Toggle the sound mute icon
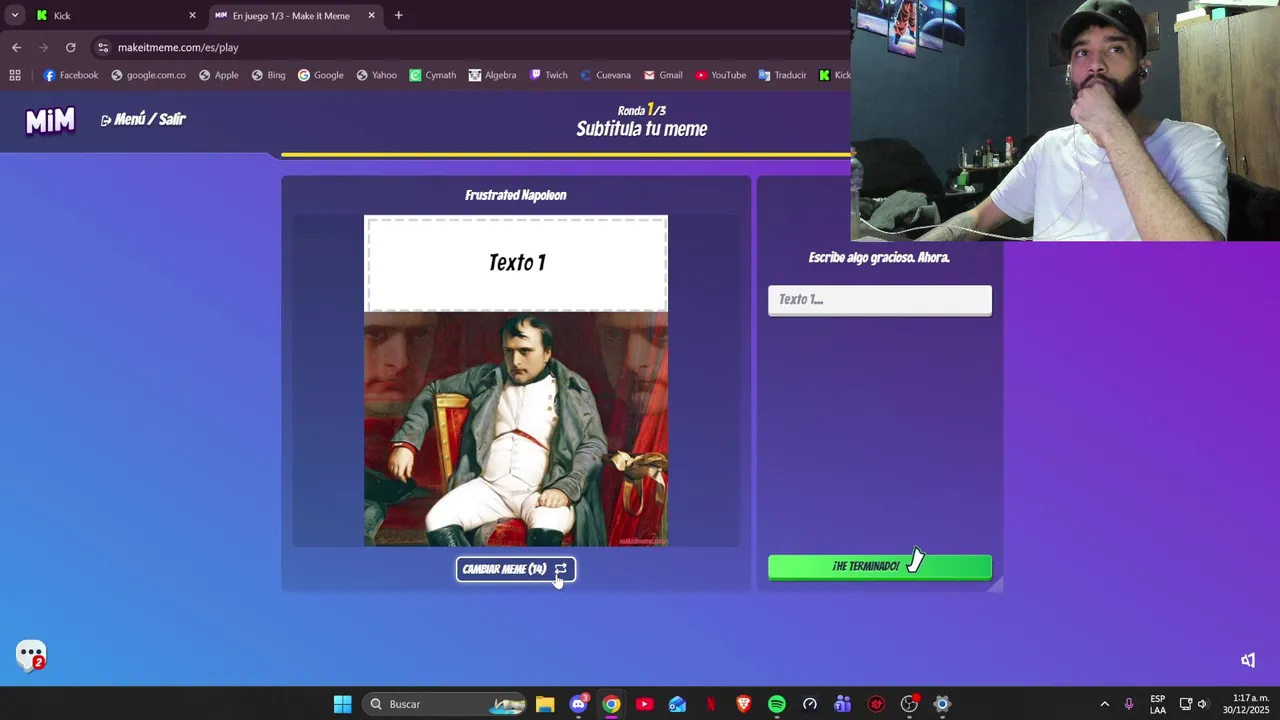This screenshot has width=1280, height=720. click(1248, 660)
